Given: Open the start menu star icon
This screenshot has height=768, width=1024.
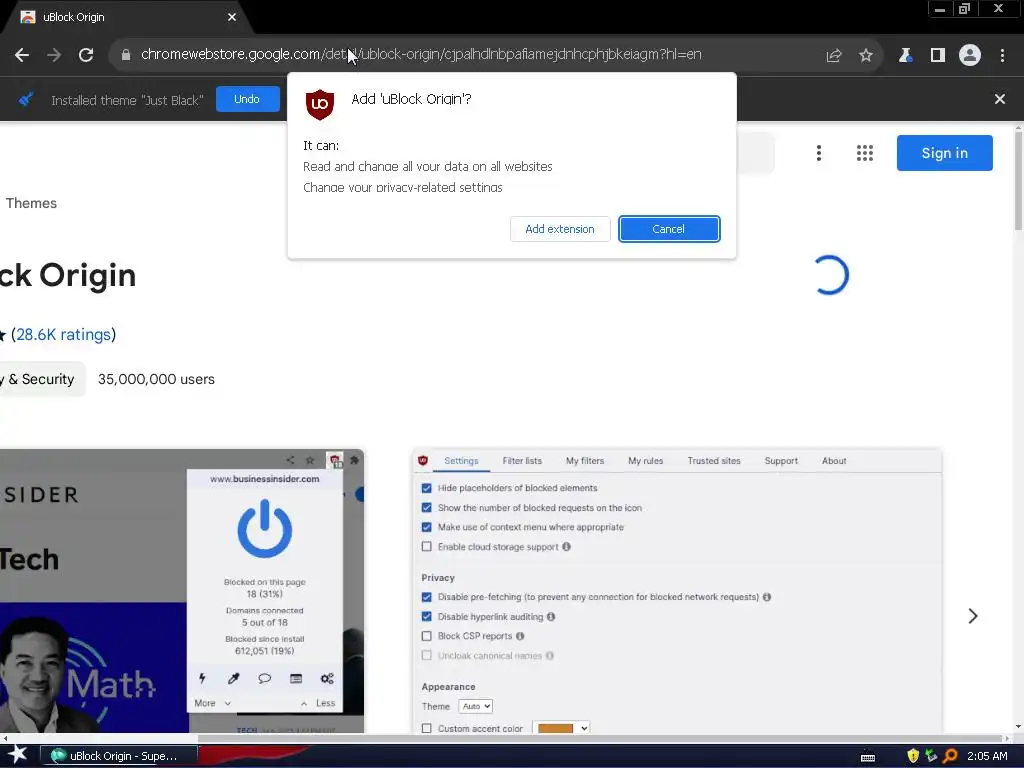Looking at the screenshot, I should (x=17, y=755).
